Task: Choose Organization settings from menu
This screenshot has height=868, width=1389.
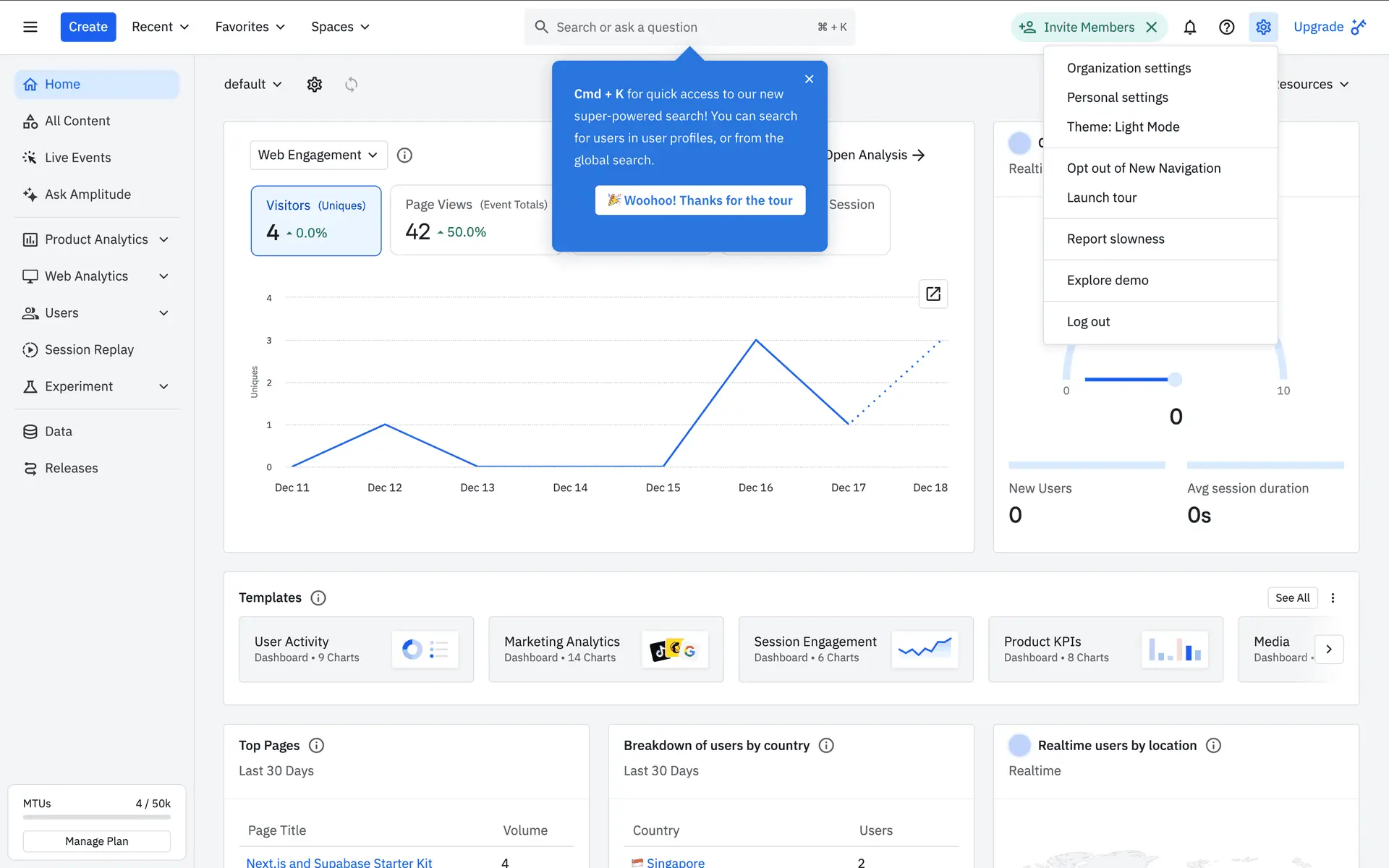Action: (x=1128, y=68)
